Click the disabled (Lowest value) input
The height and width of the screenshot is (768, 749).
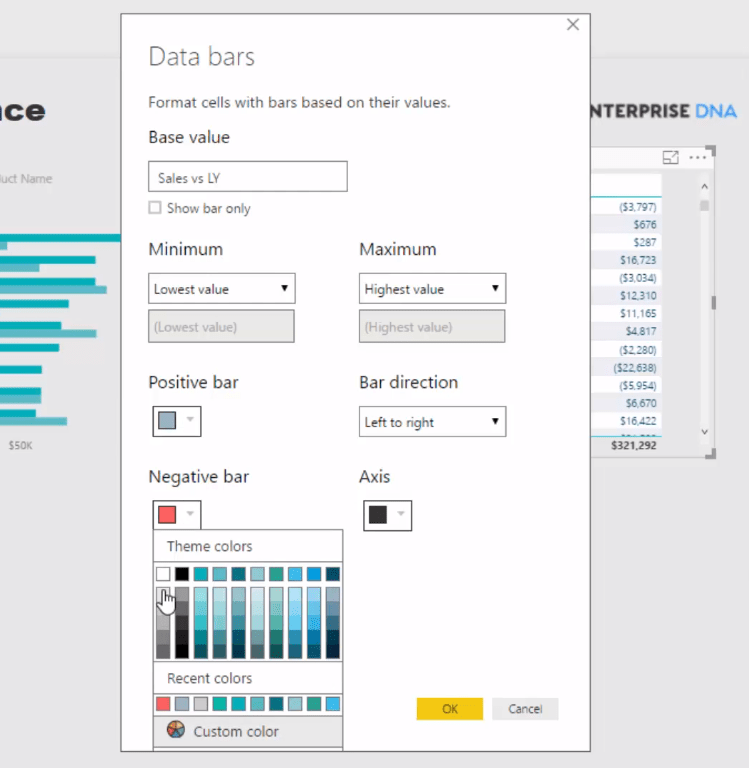click(x=221, y=326)
